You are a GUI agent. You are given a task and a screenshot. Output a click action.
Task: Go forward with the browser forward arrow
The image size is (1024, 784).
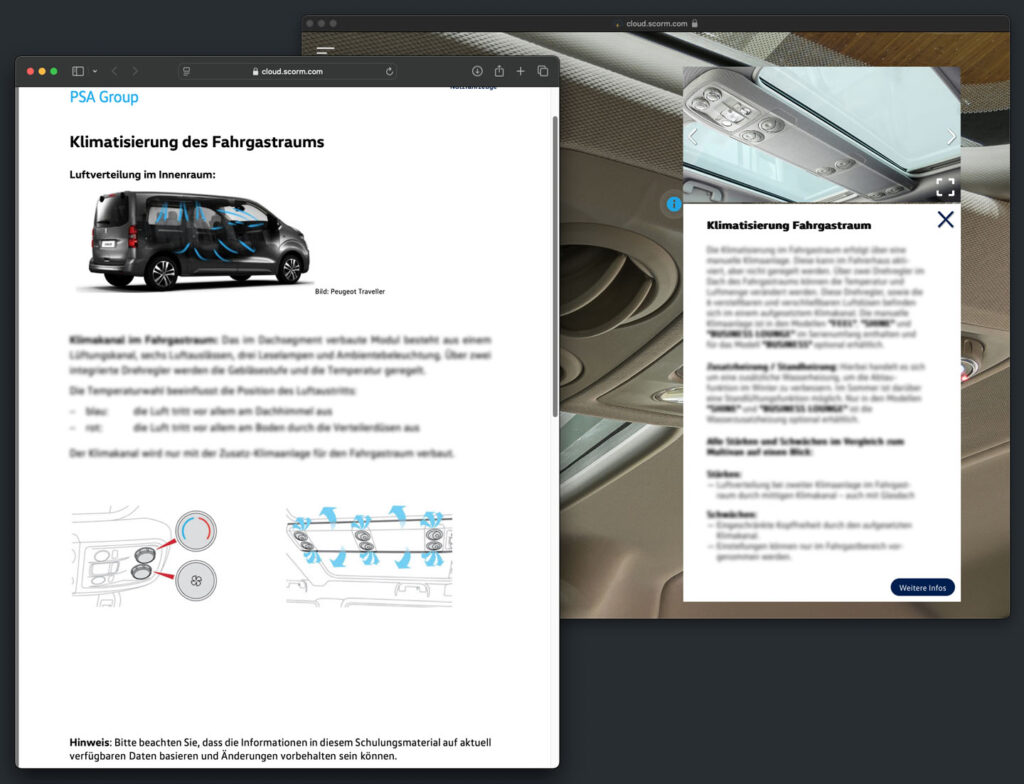[x=135, y=71]
